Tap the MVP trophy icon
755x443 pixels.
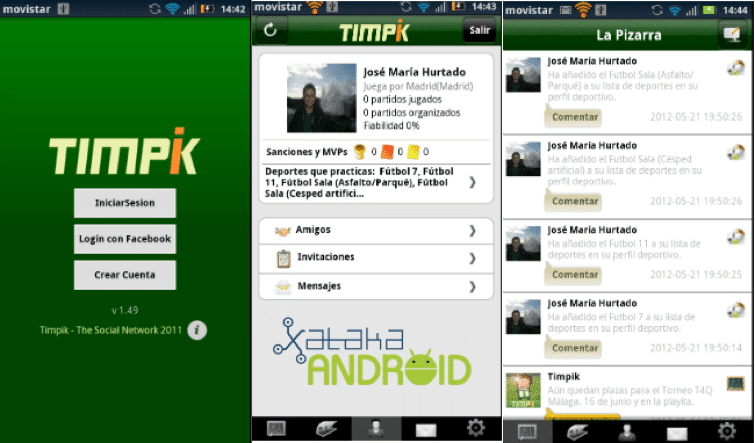click(x=360, y=152)
